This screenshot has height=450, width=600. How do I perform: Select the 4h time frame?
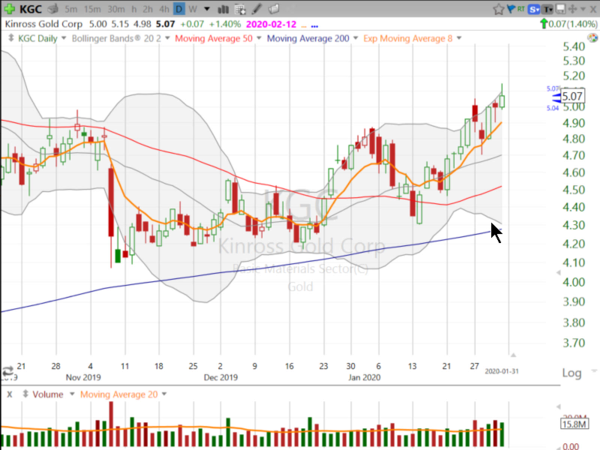164,9
